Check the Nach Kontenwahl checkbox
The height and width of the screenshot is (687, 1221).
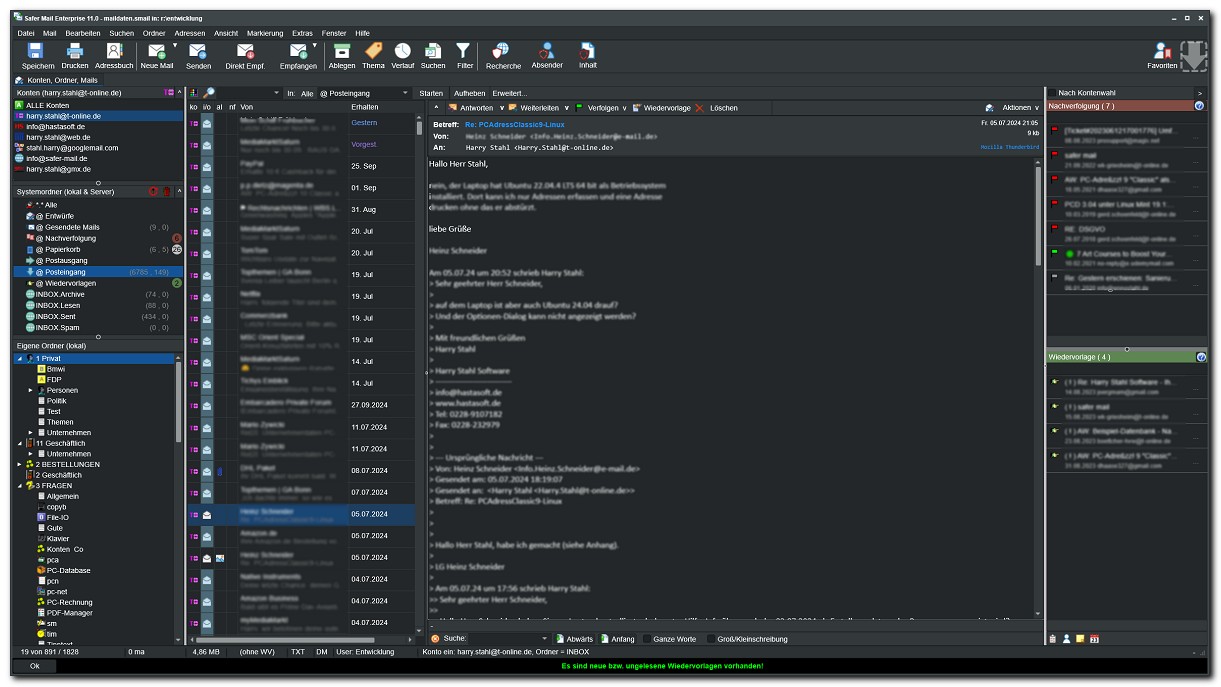click(x=1052, y=93)
